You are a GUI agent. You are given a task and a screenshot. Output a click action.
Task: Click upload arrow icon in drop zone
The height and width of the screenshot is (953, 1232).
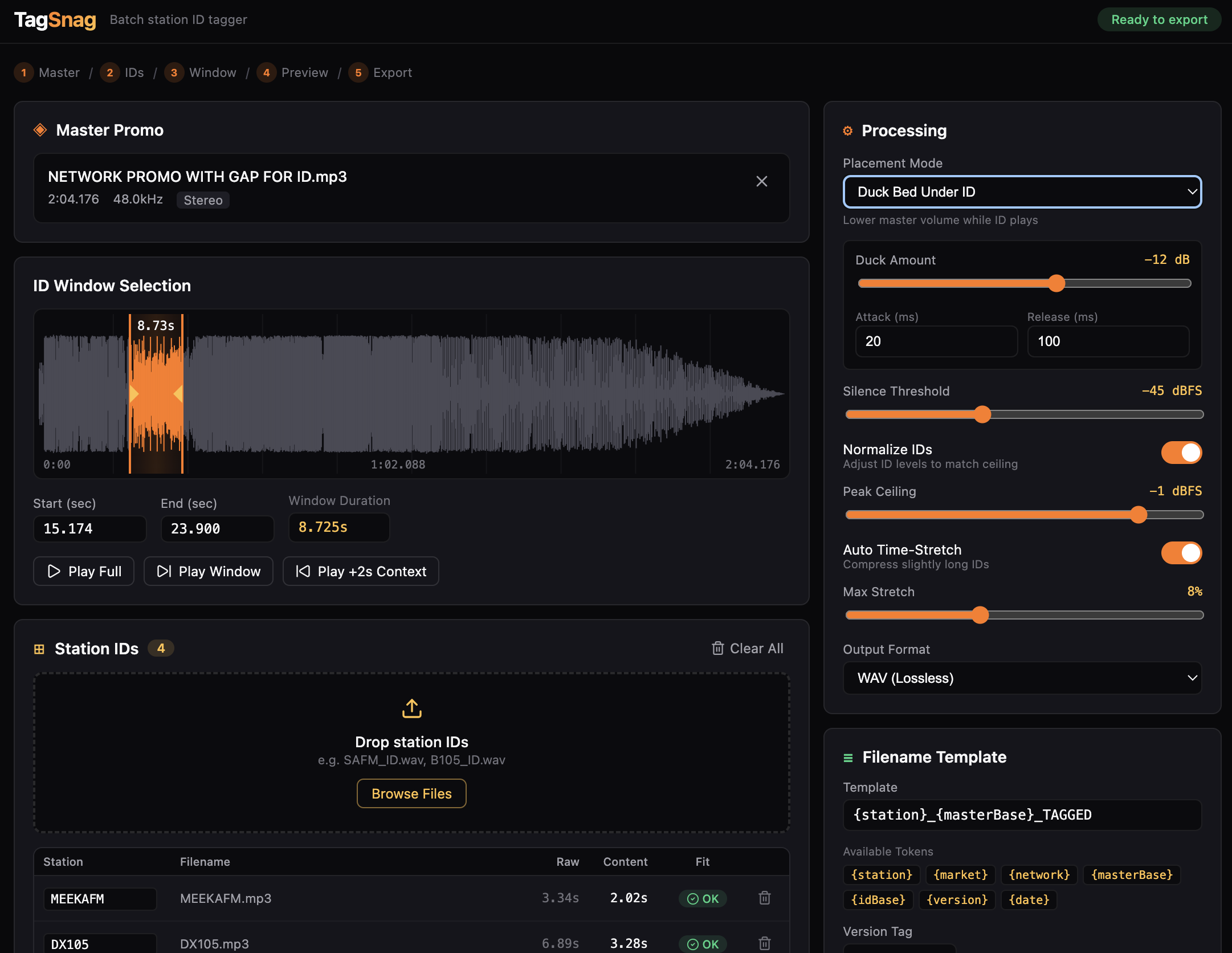point(411,708)
